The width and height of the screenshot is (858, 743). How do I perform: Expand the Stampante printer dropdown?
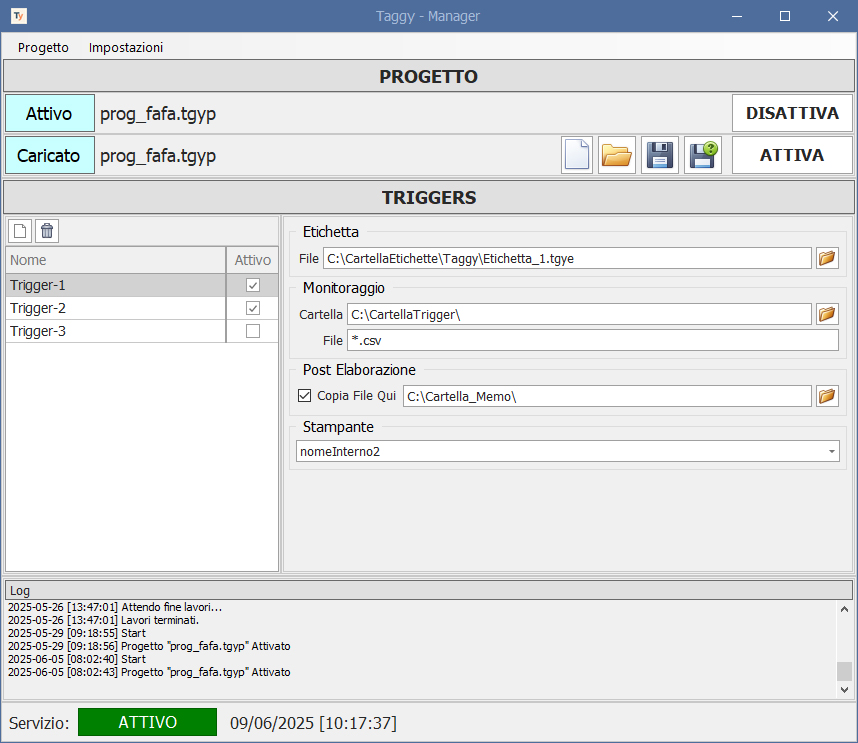pyautogui.click(x=832, y=452)
